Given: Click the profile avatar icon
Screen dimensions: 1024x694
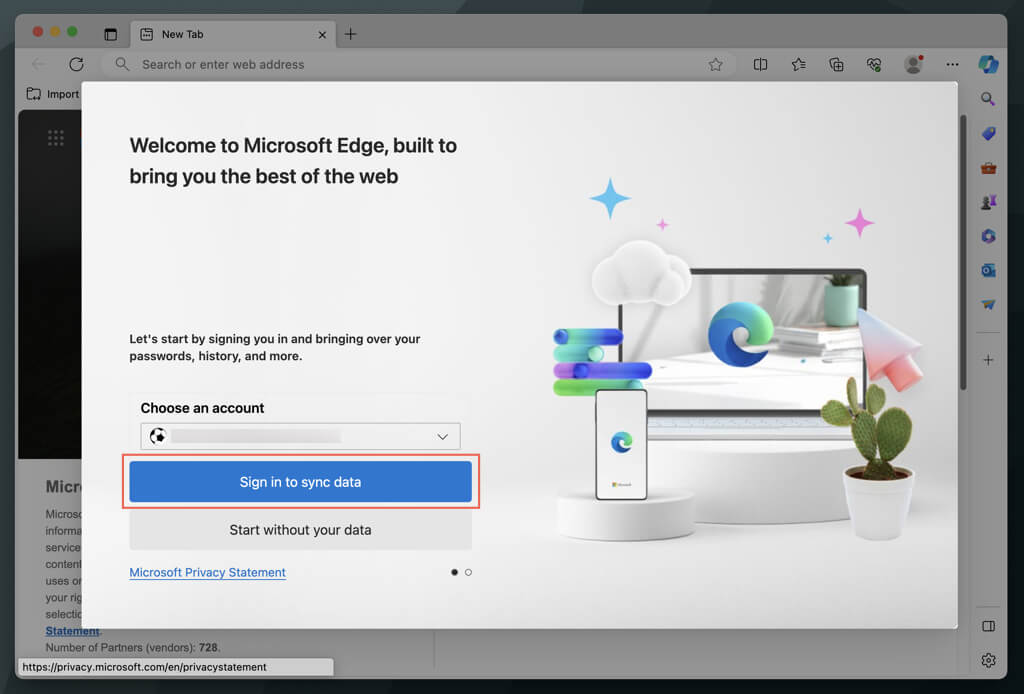Looking at the screenshot, I should point(913,64).
